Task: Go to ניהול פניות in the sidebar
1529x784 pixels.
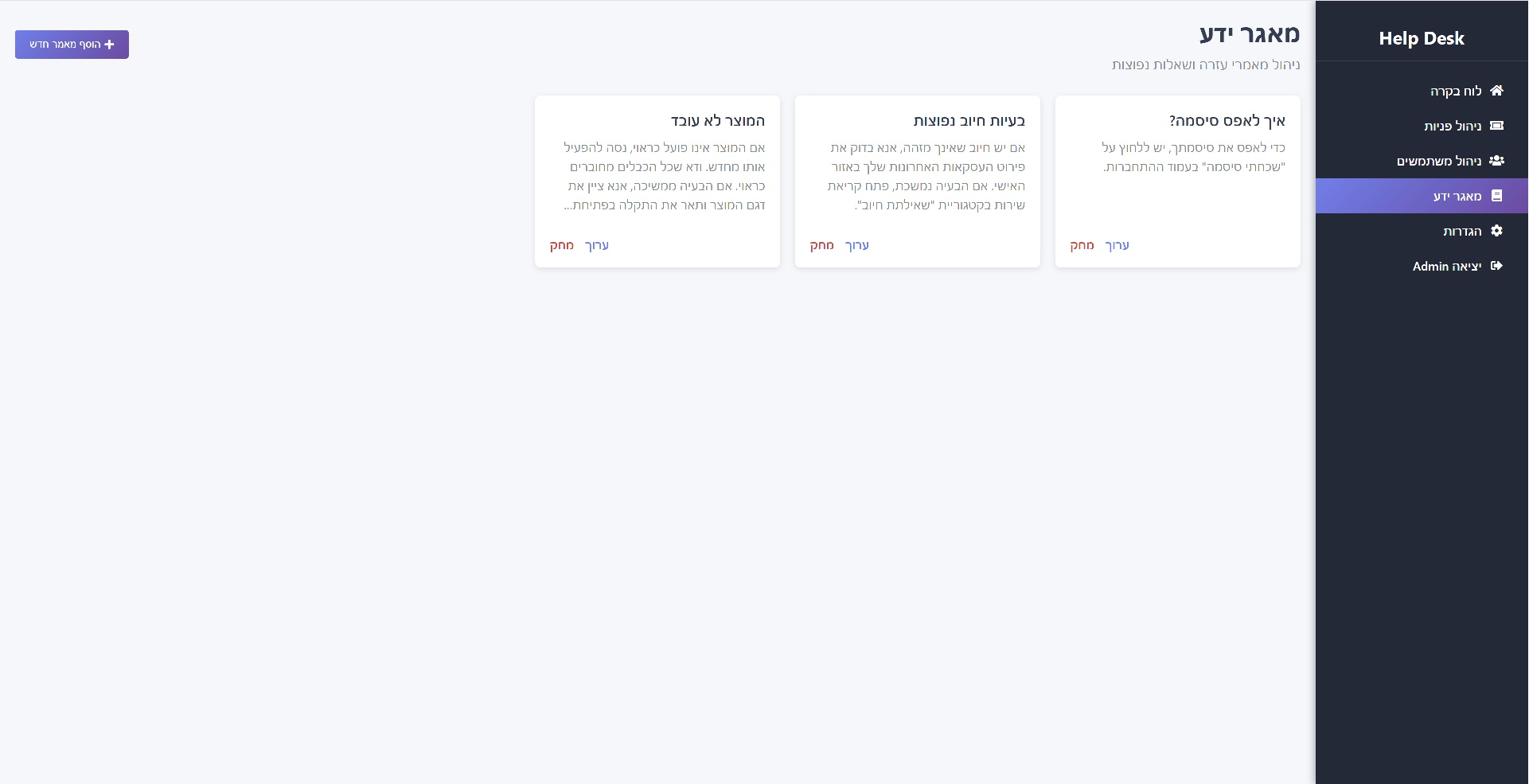Action: (x=1453, y=126)
